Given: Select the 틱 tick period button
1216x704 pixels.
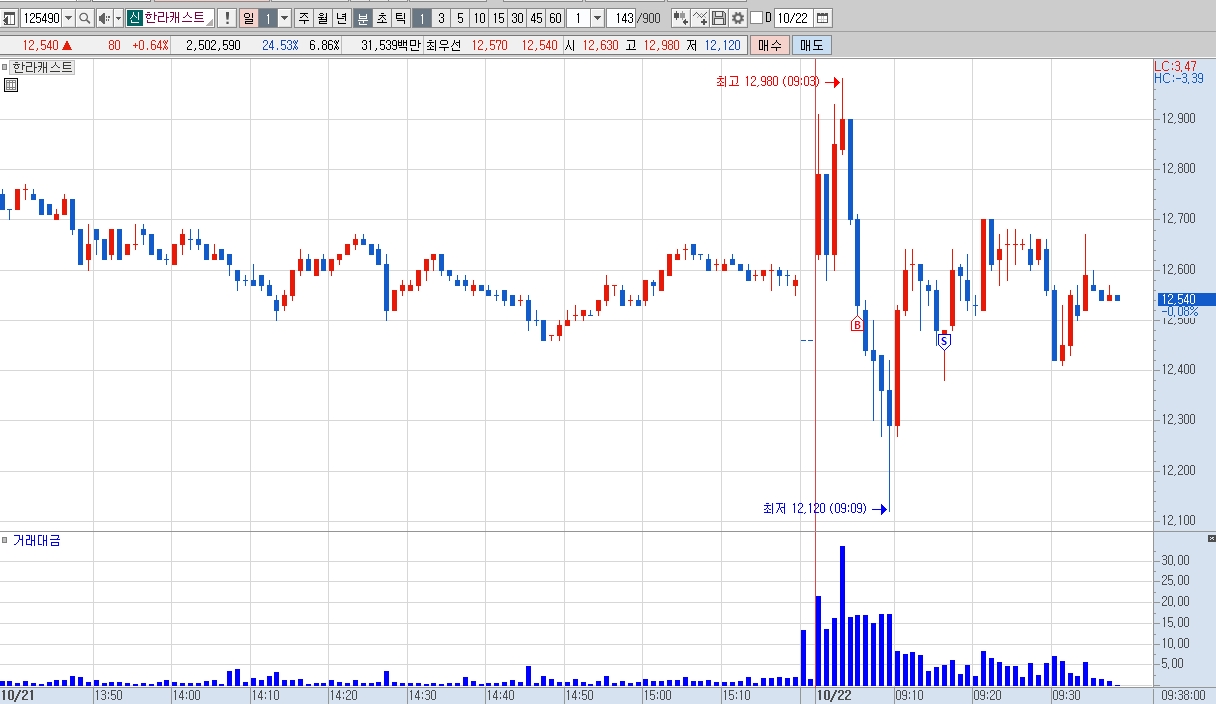Looking at the screenshot, I should [x=401, y=18].
